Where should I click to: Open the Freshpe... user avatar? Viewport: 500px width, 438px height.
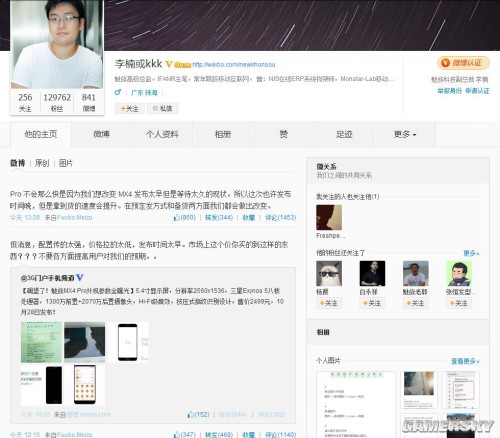(329, 217)
